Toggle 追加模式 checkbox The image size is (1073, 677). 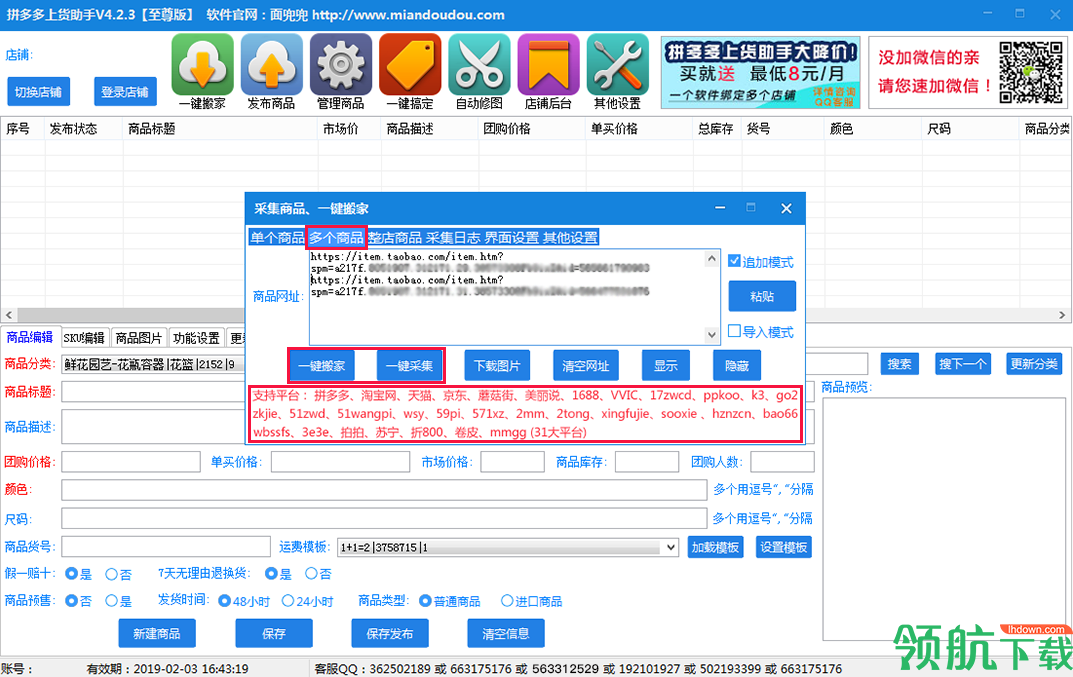[x=734, y=261]
